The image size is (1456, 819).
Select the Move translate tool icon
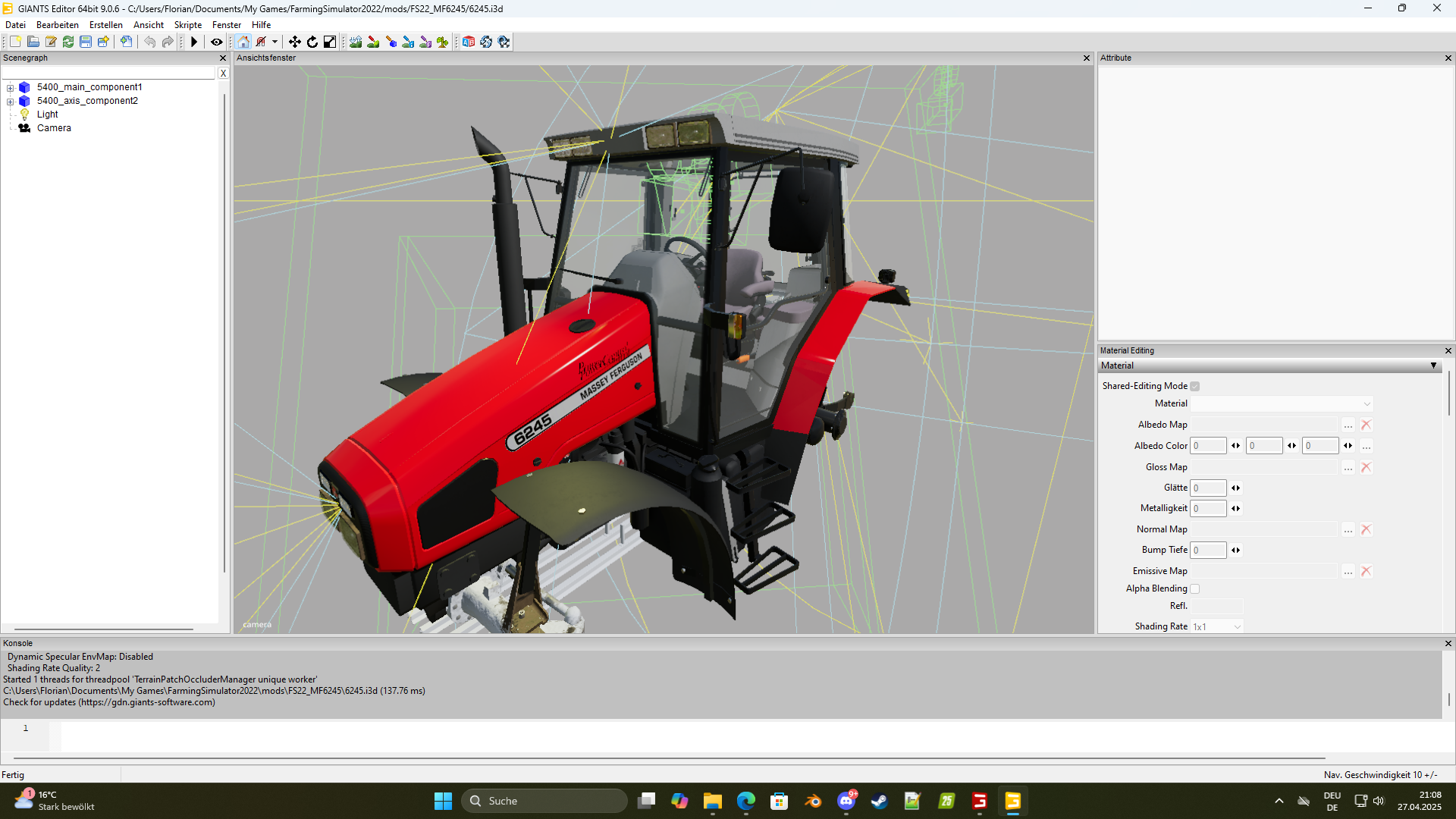click(x=295, y=42)
